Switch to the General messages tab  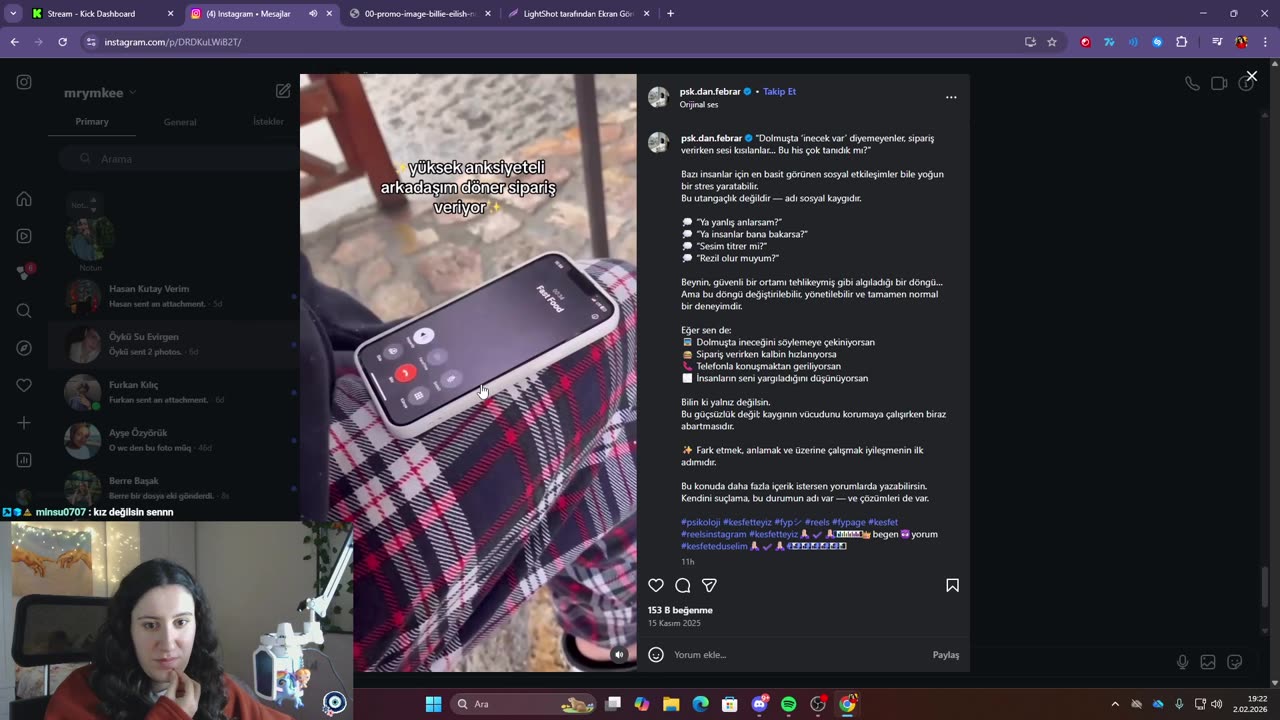click(180, 122)
